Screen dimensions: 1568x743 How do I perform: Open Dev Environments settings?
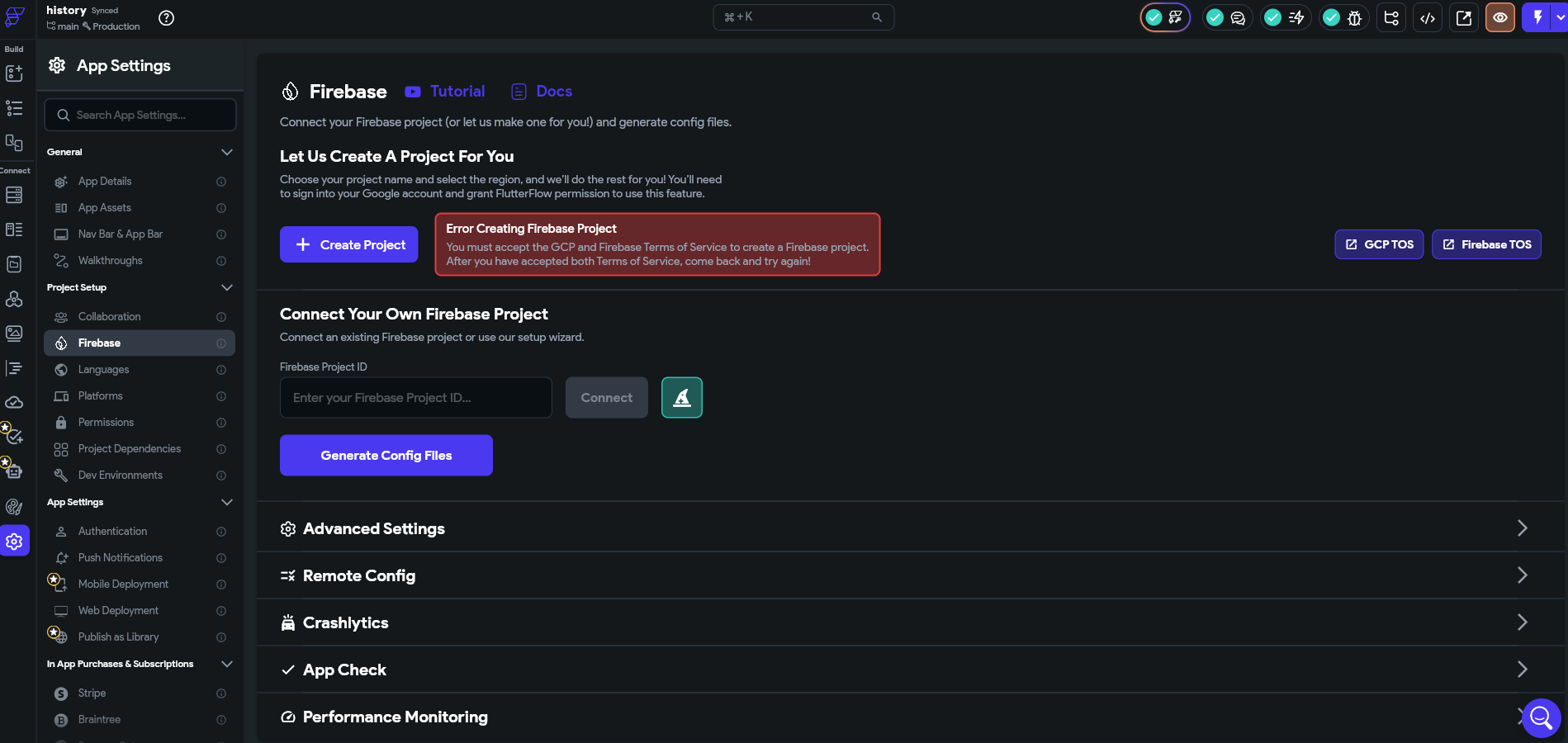click(x=140, y=476)
